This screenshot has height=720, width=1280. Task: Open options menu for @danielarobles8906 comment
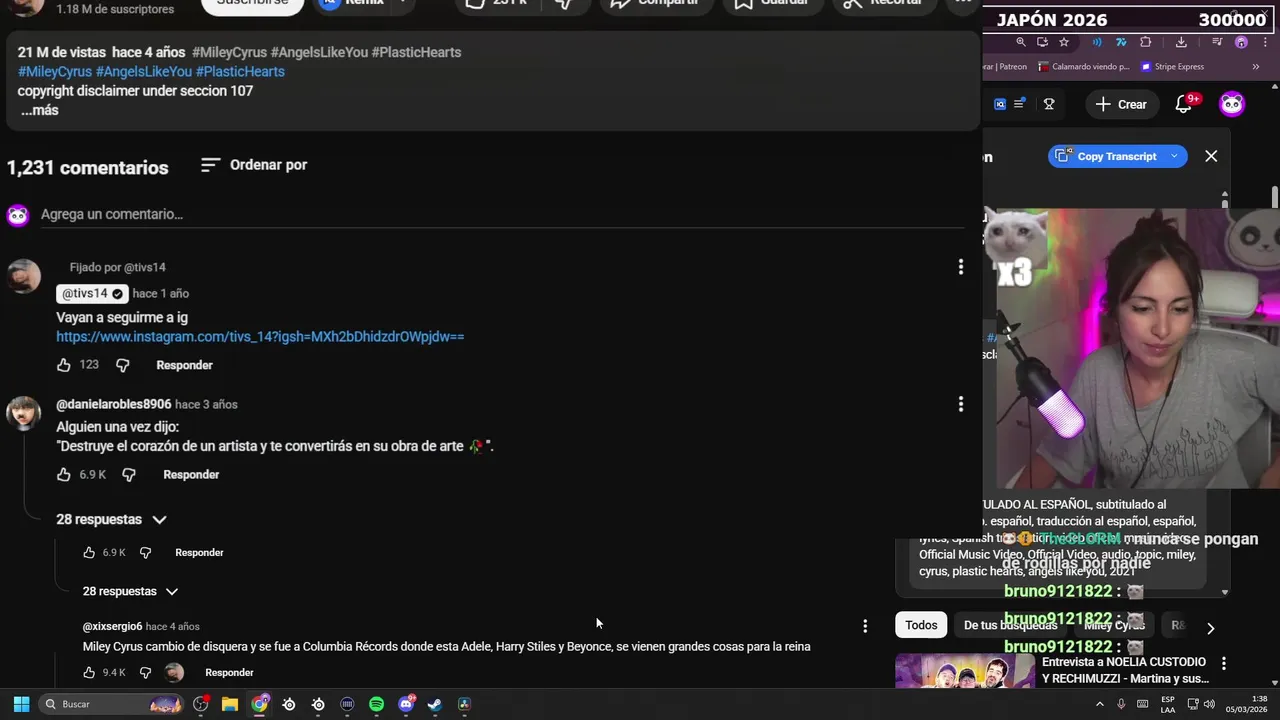(961, 404)
